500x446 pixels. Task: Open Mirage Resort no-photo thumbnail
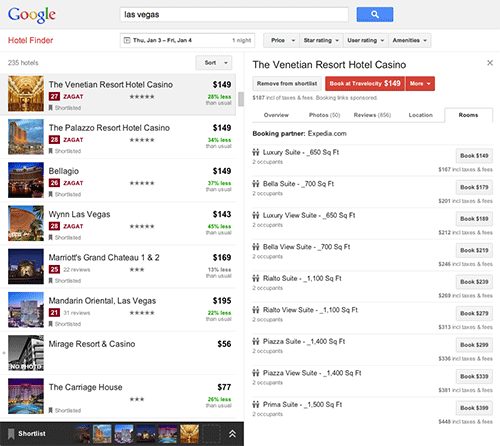[26, 353]
